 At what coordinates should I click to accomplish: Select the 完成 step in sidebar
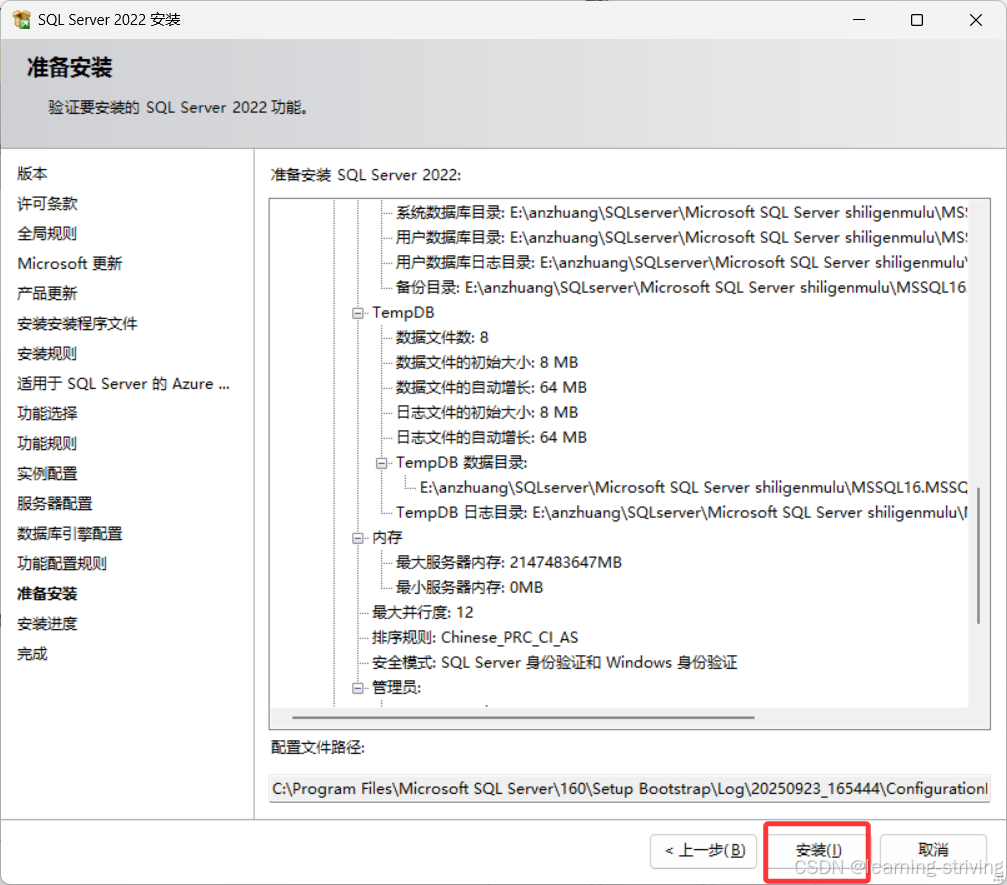point(32,654)
